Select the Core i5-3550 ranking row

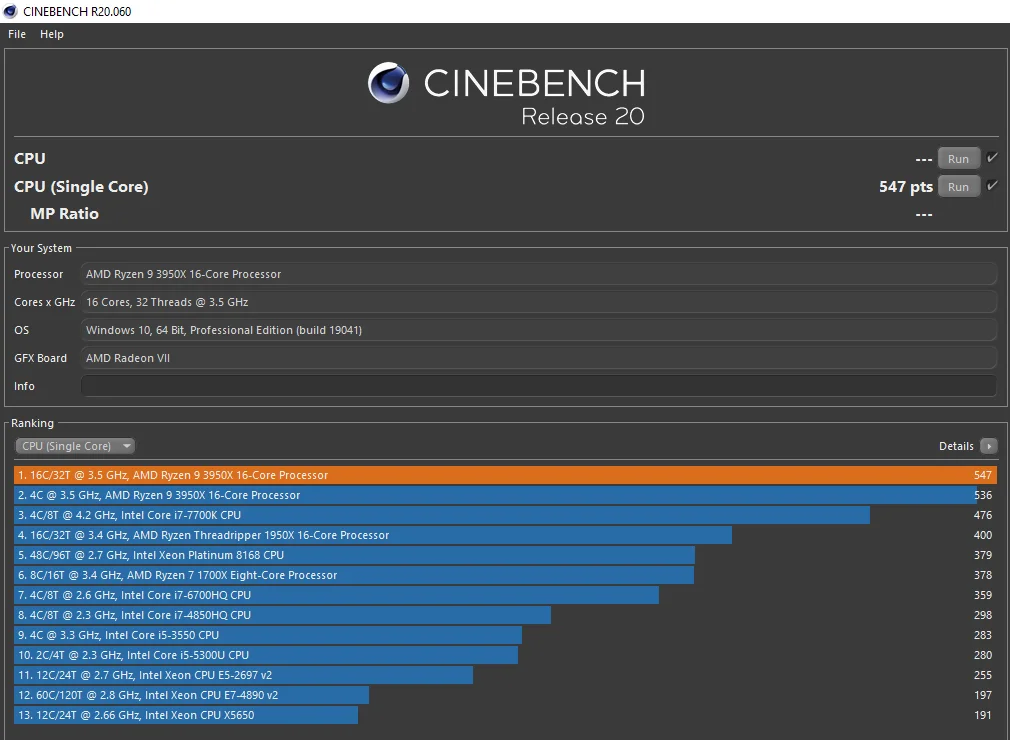505,635
